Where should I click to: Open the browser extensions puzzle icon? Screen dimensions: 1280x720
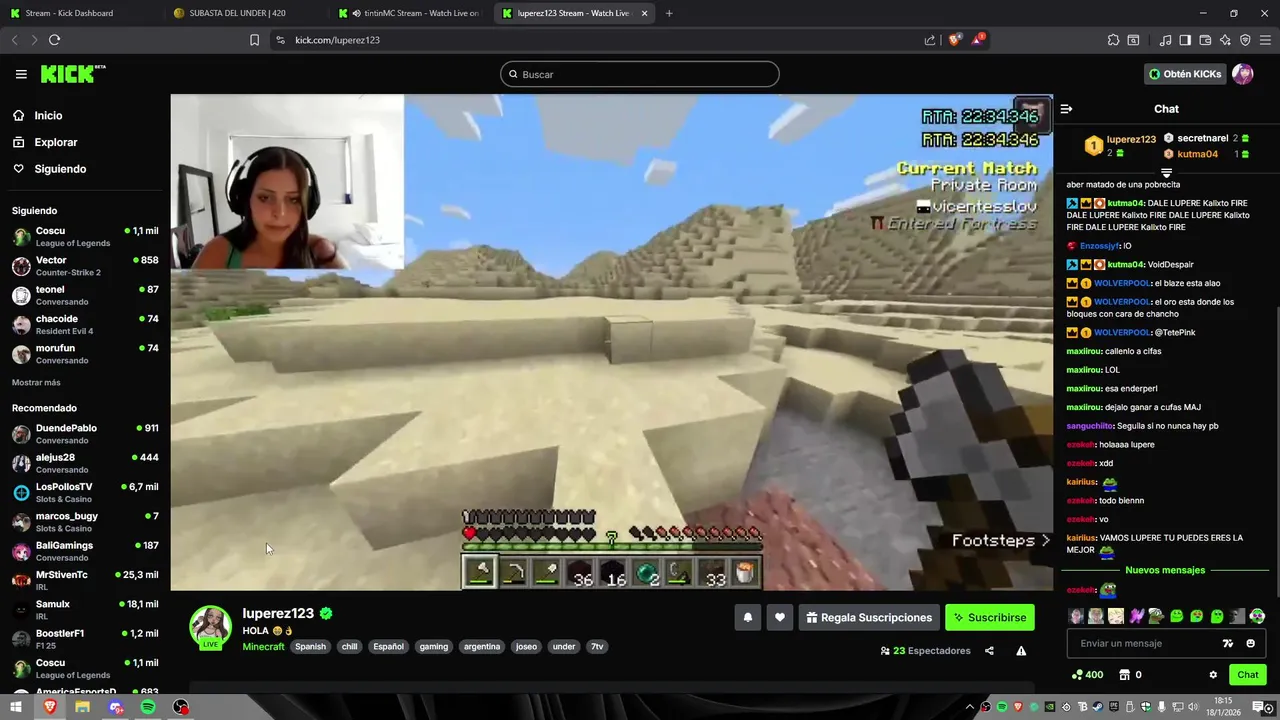[x=1113, y=40]
